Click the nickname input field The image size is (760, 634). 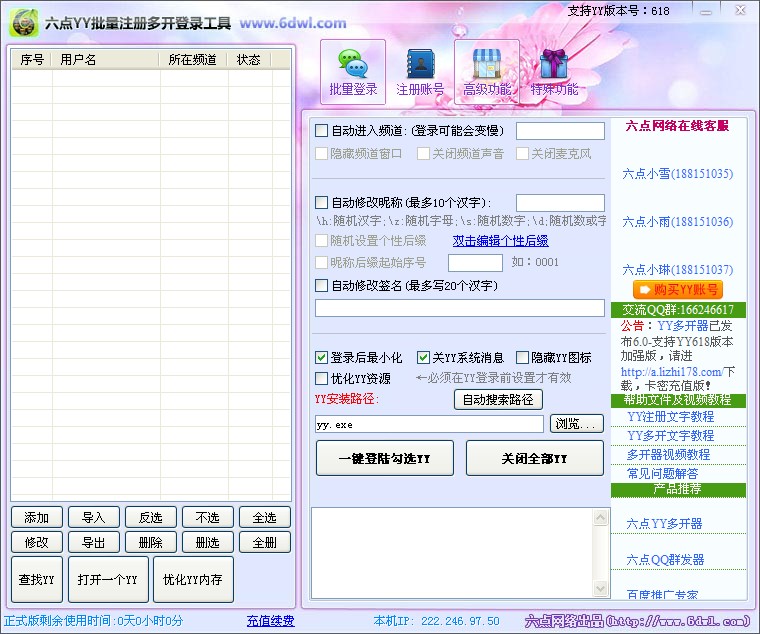tap(560, 203)
